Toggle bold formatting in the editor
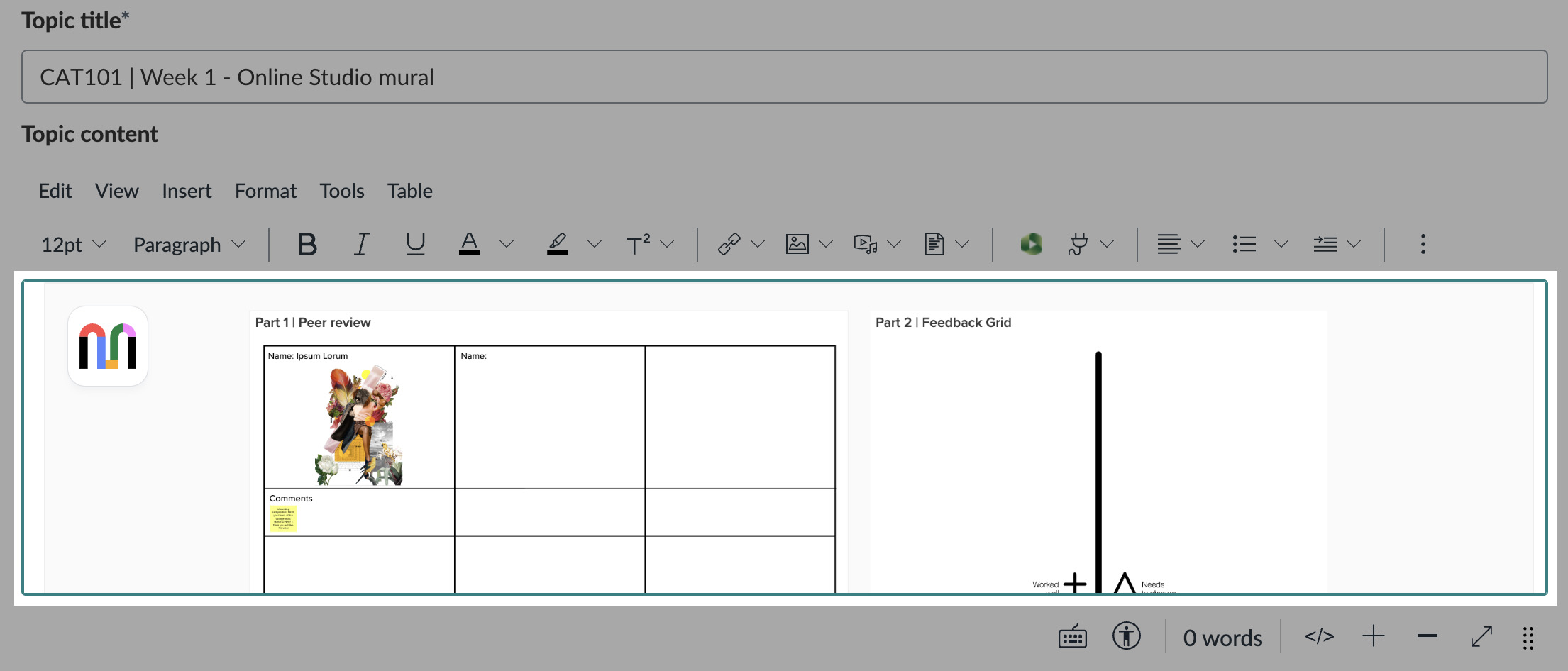 coord(307,244)
